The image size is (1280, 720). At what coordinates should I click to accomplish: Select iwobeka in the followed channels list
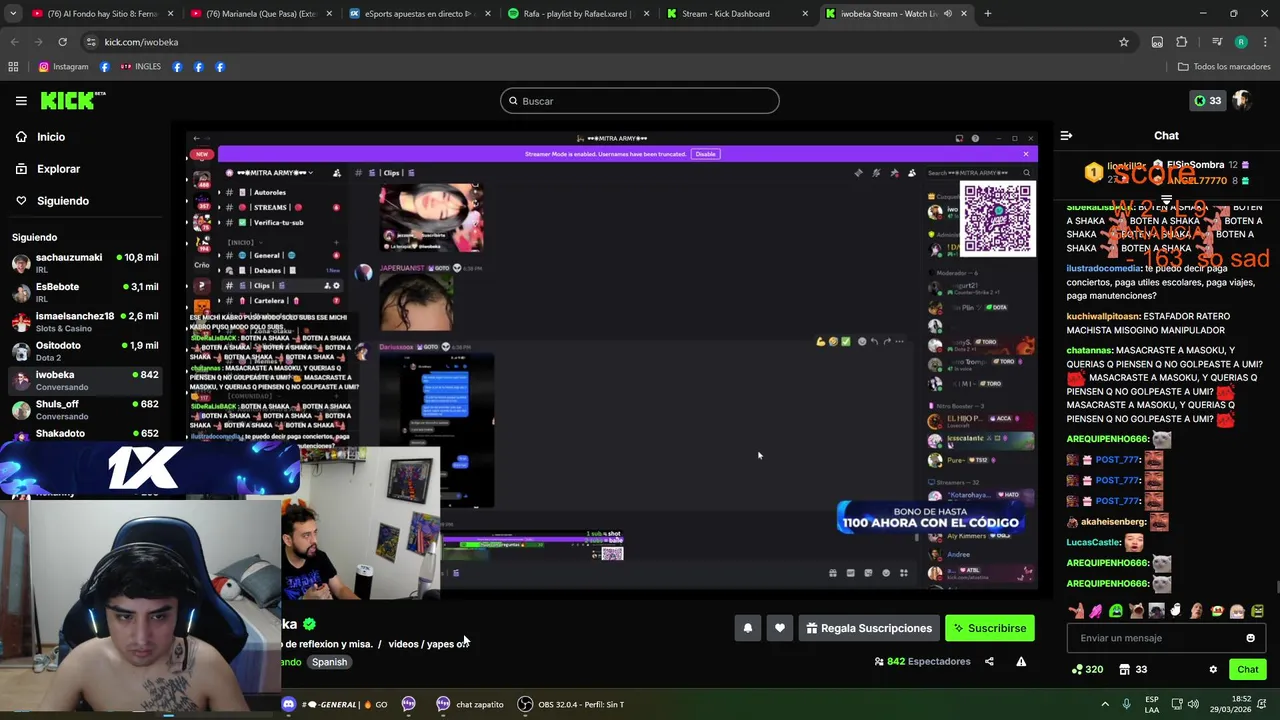click(x=85, y=380)
